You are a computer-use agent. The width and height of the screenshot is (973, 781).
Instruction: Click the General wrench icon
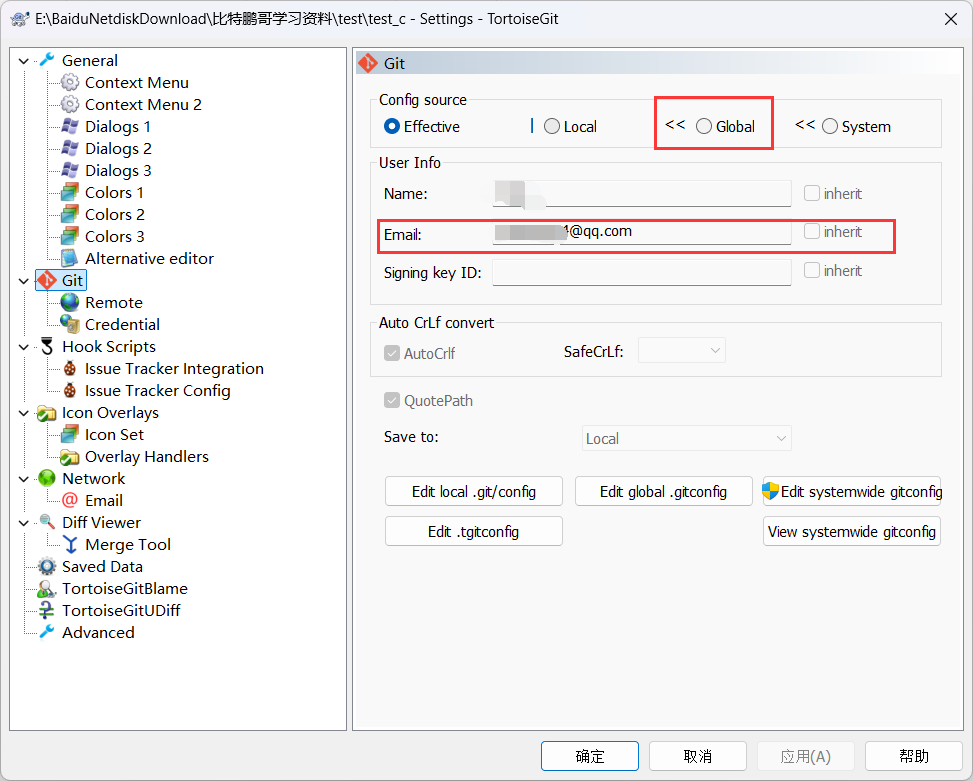tap(47, 60)
